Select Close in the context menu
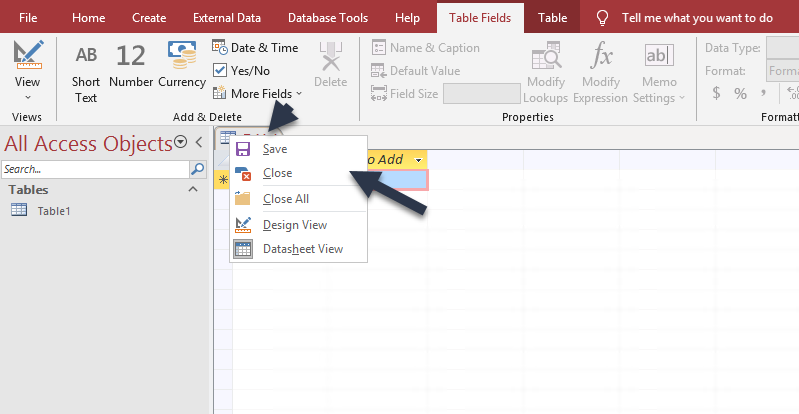The image size is (799, 414). [x=277, y=173]
